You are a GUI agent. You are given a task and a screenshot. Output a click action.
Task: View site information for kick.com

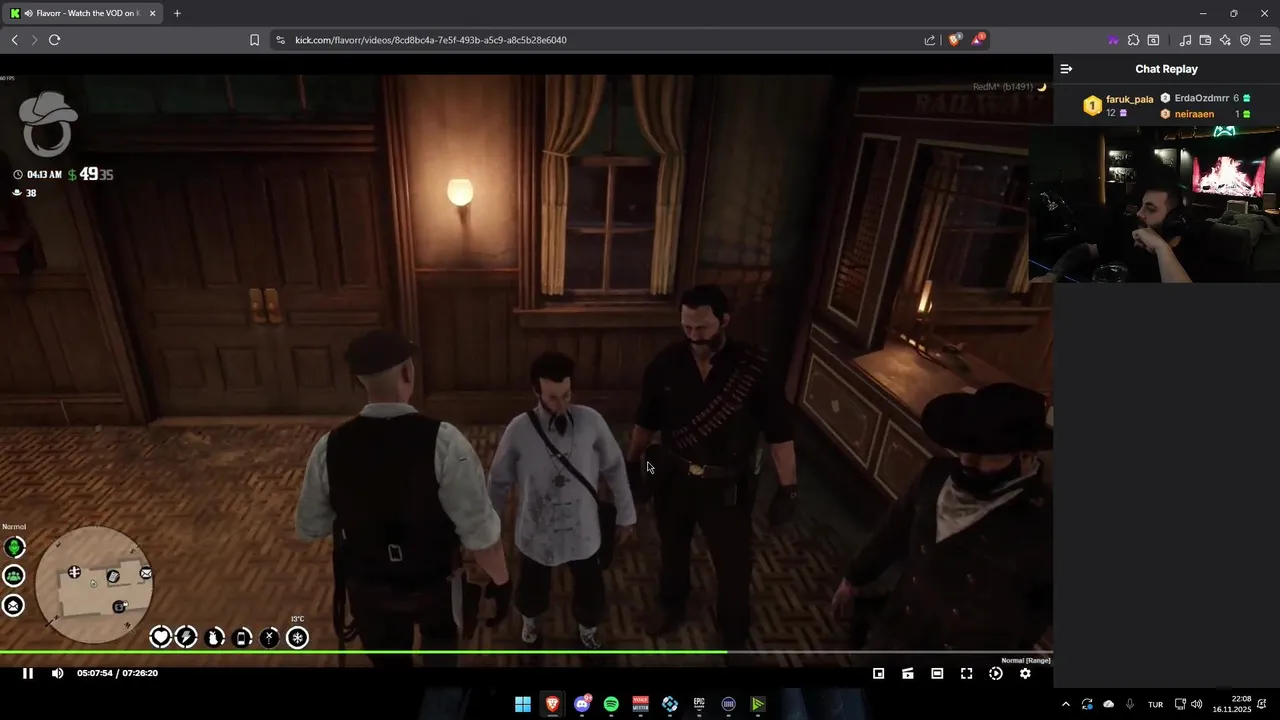[x=280, y=40]
